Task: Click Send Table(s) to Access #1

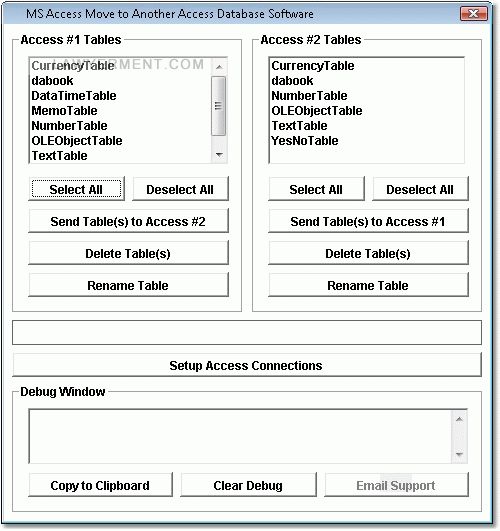Action: point(369,221)
